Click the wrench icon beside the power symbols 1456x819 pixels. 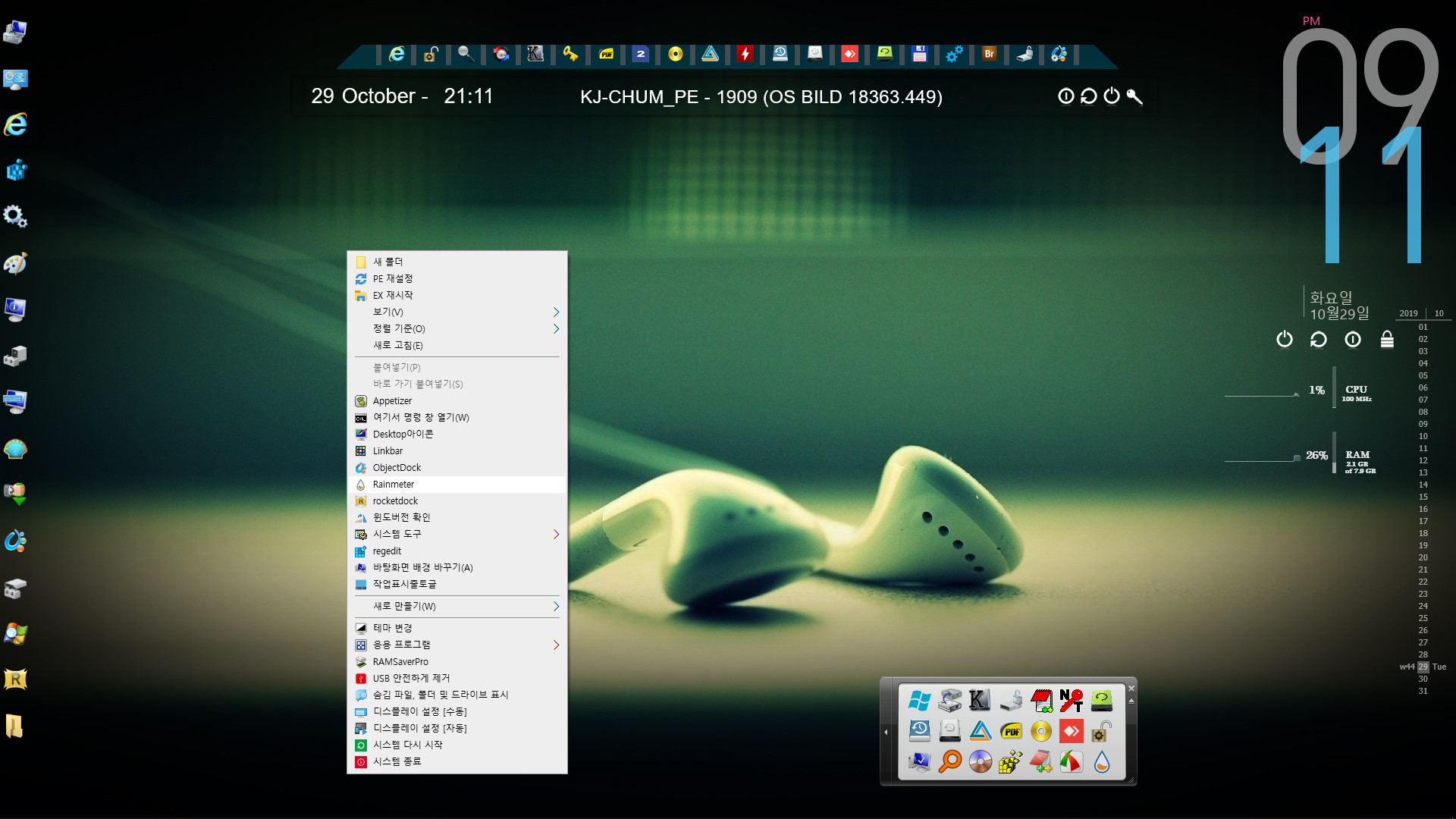coord(1134,96)
